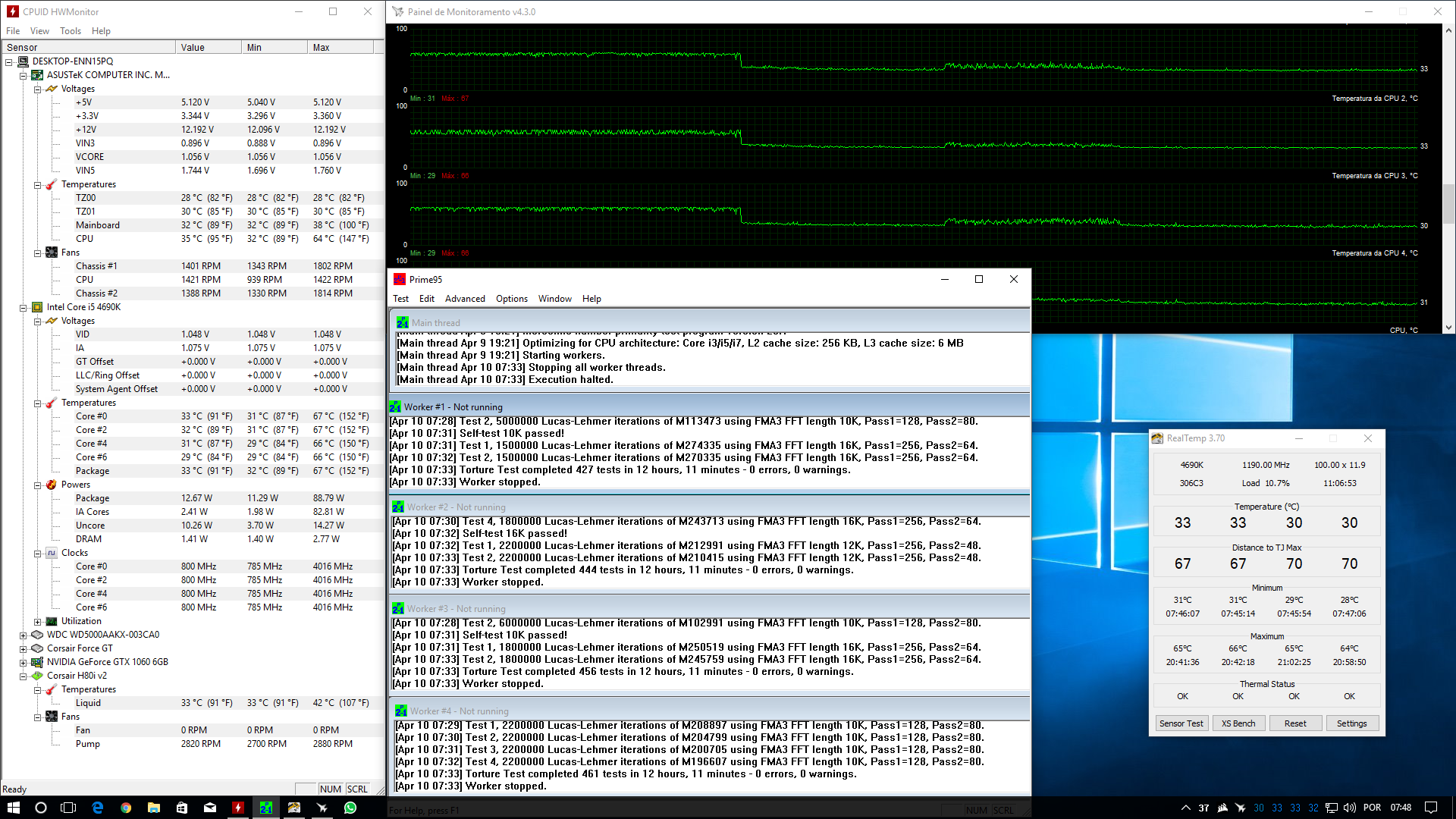This screenshot has width=1456, height=819.
Task: Expand WDC WD5000AAKX-003CA0 drive node
Action: click(x=23, y=635)
